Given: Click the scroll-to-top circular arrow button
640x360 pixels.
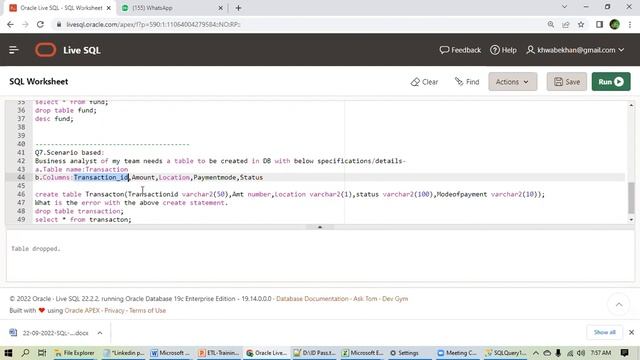Looking at the screenshot, I should point(619,304).
